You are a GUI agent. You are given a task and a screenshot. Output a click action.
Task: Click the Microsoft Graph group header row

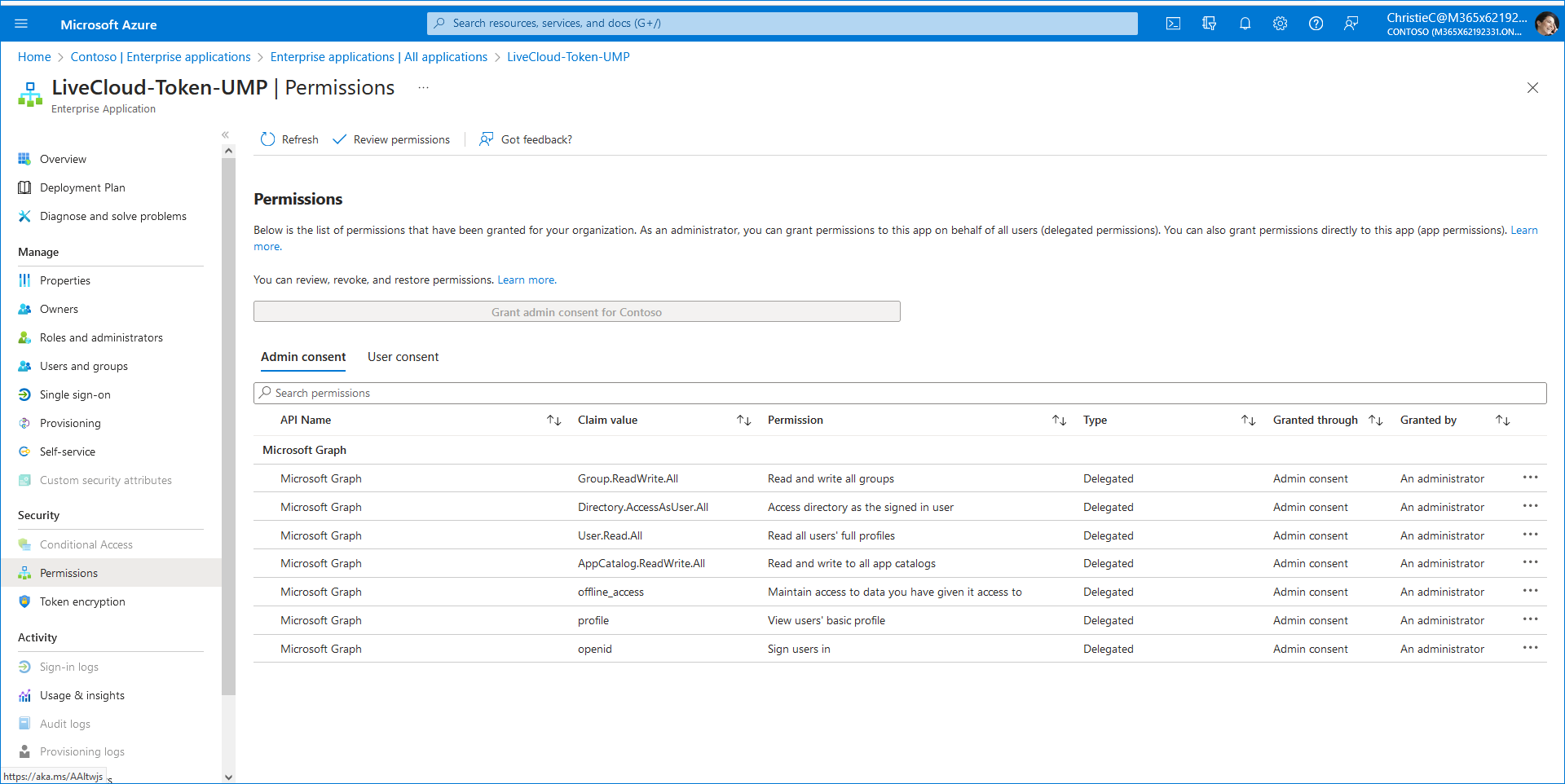(x=900, y=450)
